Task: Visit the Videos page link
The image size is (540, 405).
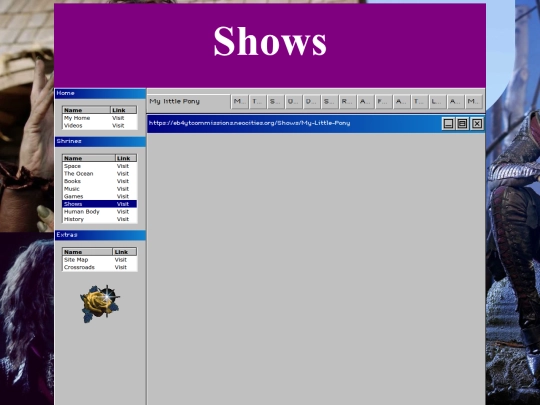Action: tap(118, 126)
